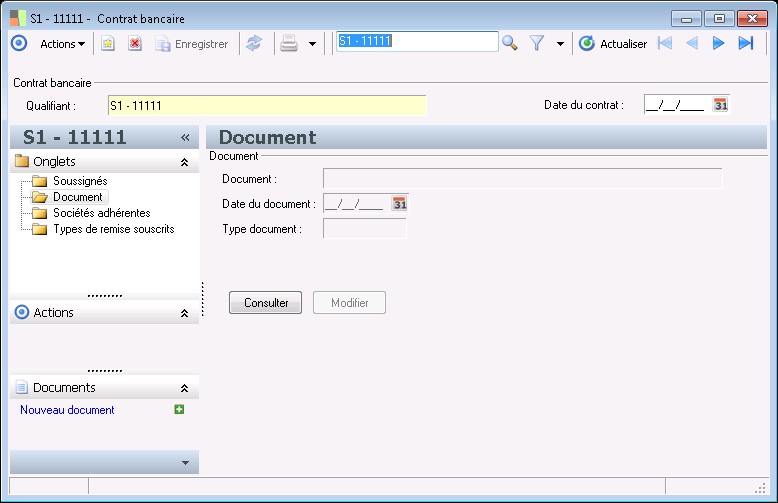The image size is (778, 503).
Task: Click the blue circle icon beside toolbar Actions
Action: tap(19, 44)
